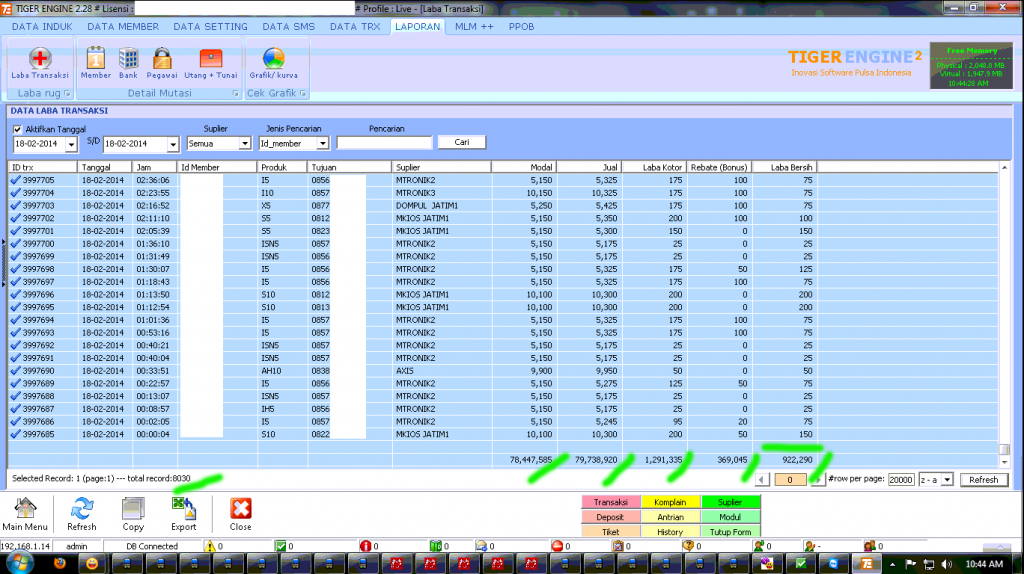Open the PPOB tab
Viewport: 1024px width, 574px height.
click(522, 27)
